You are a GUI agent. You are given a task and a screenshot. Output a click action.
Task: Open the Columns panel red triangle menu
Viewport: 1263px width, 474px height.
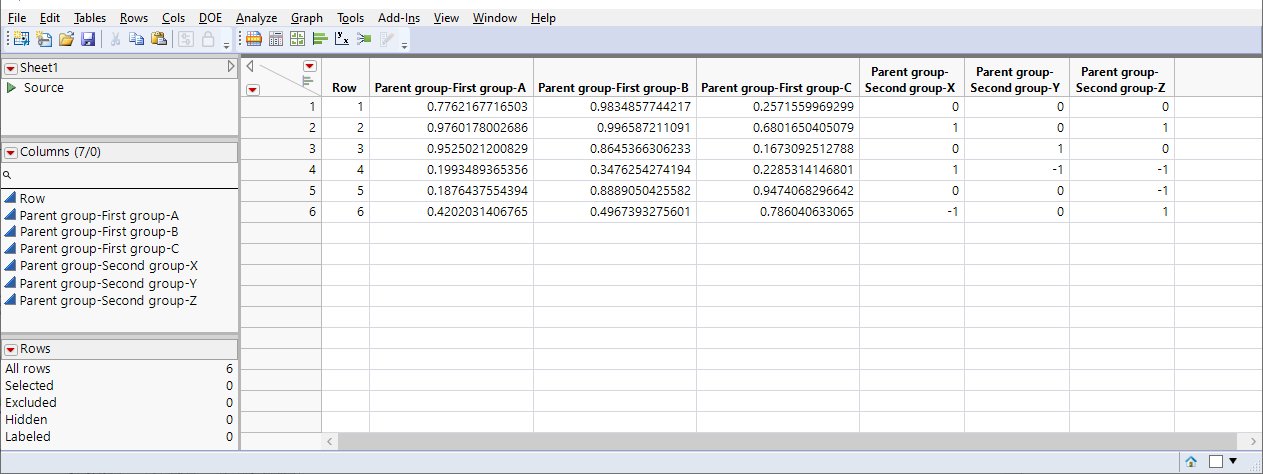[11, 152]
